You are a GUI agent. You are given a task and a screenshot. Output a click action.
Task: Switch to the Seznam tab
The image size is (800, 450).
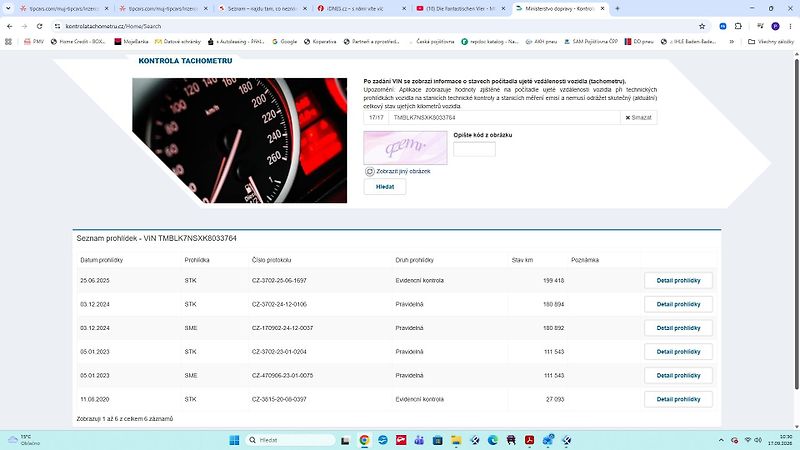pos(260,8)
